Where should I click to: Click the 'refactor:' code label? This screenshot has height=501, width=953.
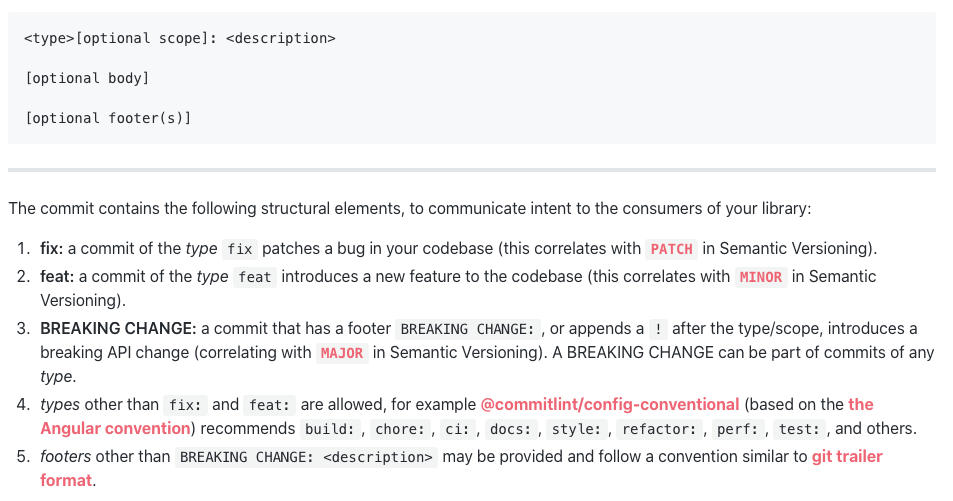click(659, 429)
